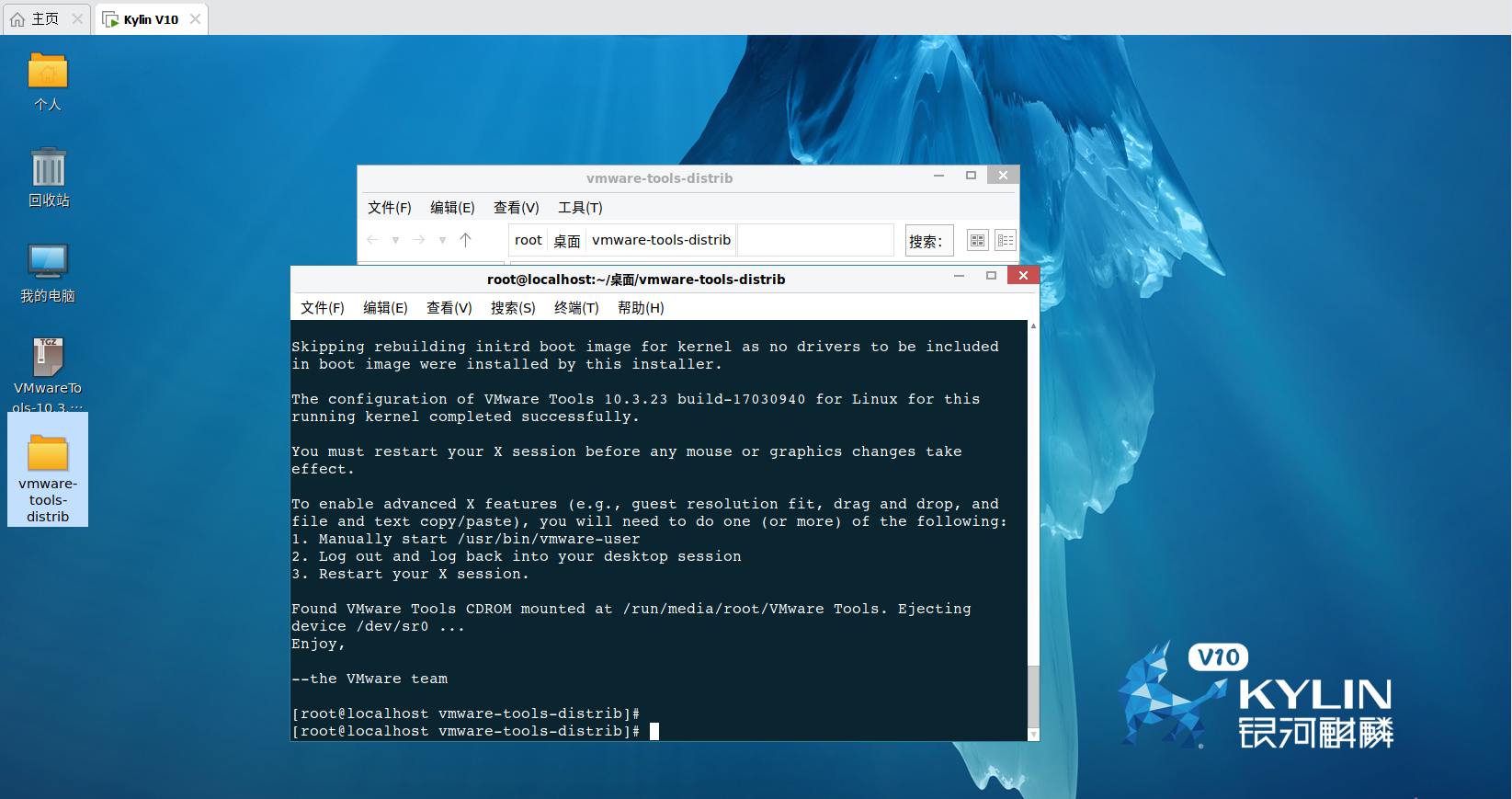Click the line '--the VMware team'

click(x=369, y=679)
